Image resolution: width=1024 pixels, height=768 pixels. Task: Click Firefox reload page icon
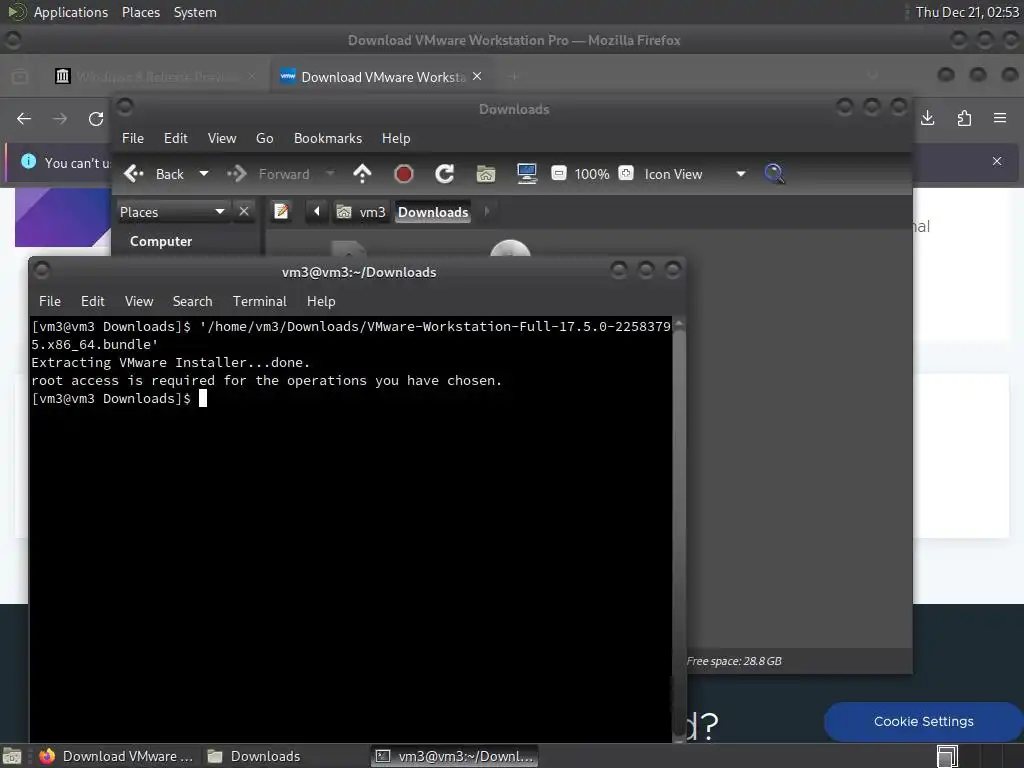tap(96, 118)
